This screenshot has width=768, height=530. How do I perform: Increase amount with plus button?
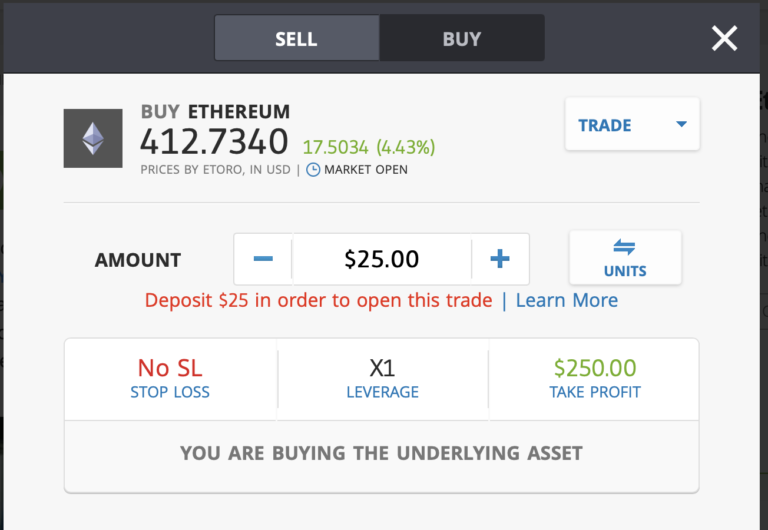pyautogui.click(x=500, y=259)
